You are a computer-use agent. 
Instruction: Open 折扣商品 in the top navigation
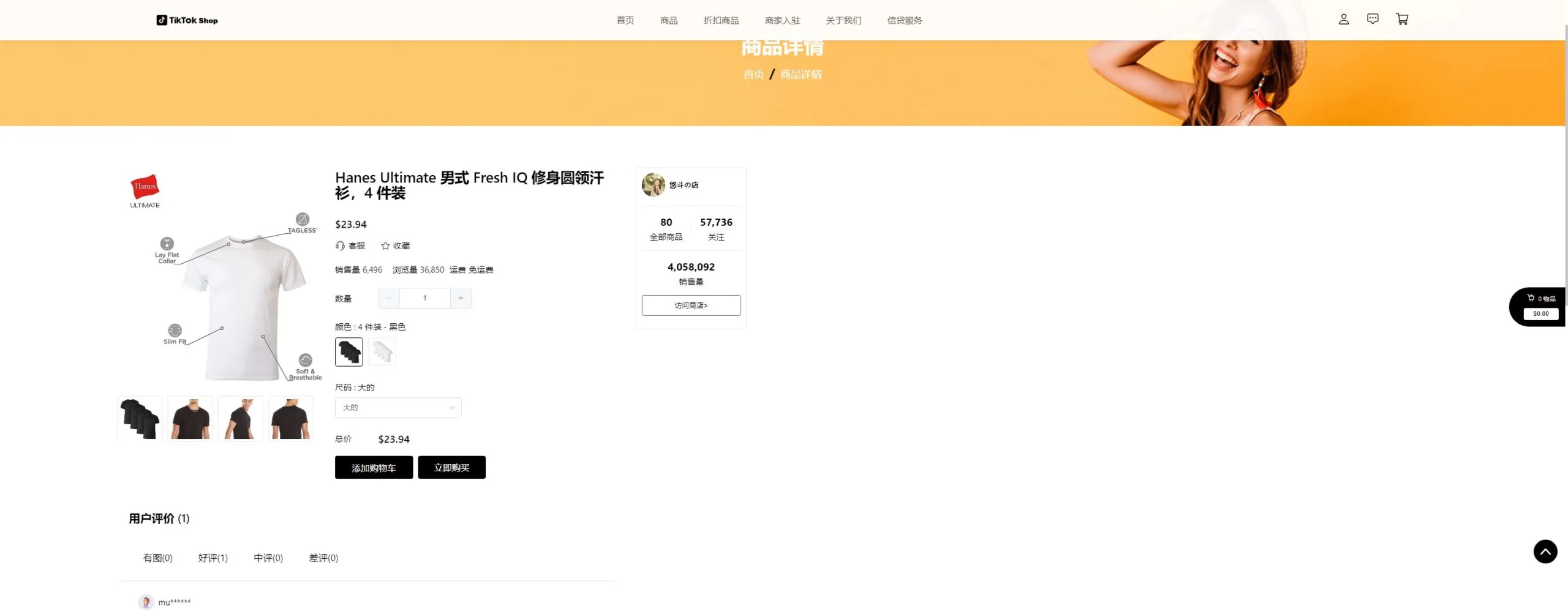pos(721,20)
